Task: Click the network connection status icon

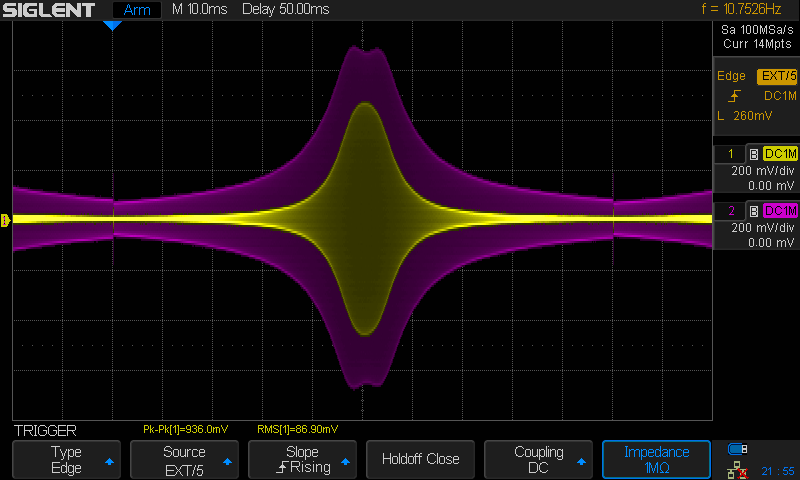Action: pyautogui.click(x=738, y=468)
